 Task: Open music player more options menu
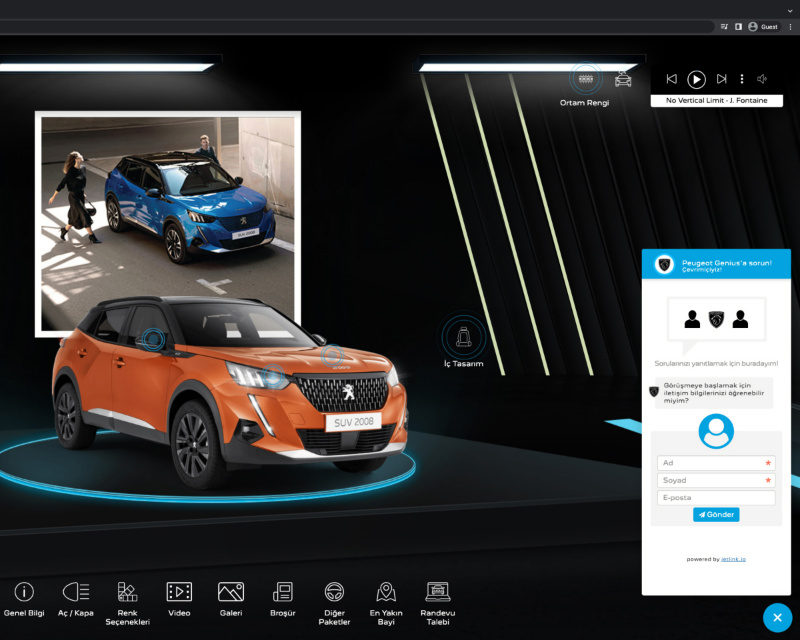pos(742,79)
